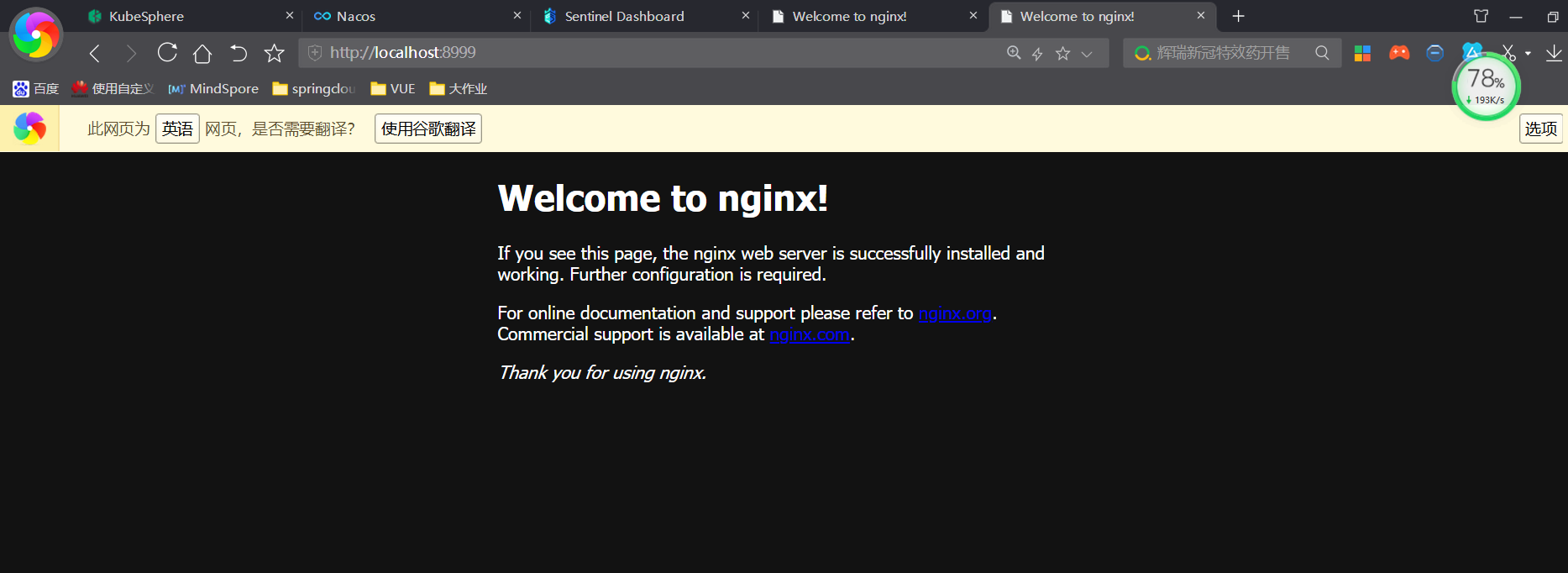Screen dimensions: 1568x573
Task: Reload the page with the refresh icon
Action: [x=167, y=53]
